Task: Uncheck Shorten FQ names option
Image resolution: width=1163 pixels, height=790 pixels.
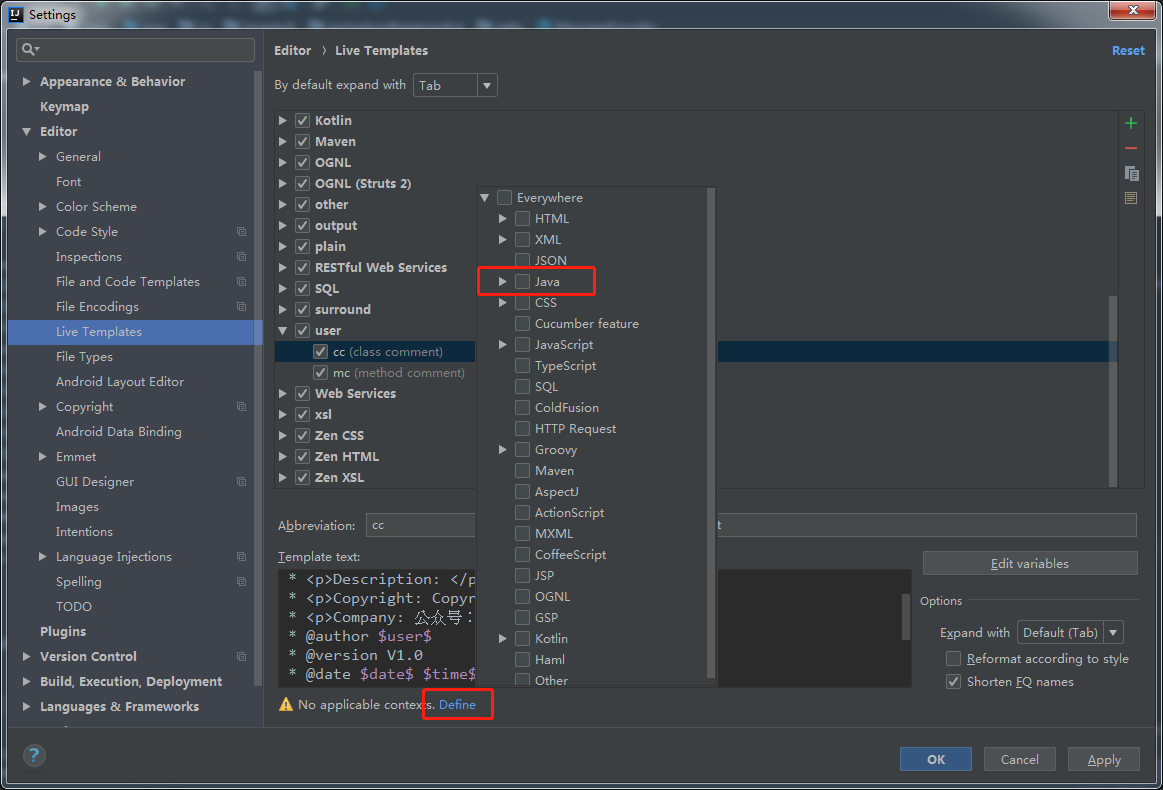Action: click(953, 682)
